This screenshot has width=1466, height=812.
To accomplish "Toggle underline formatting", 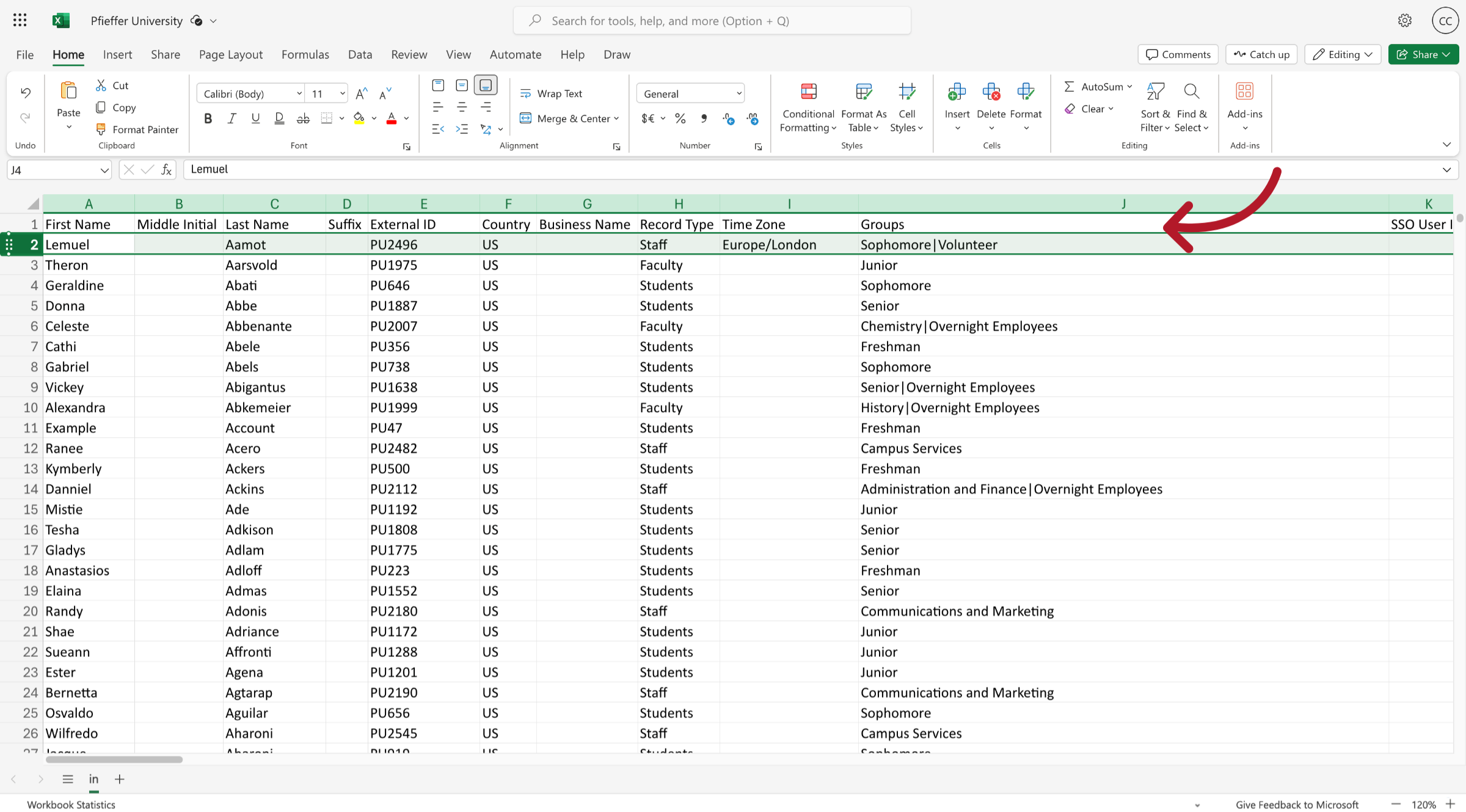I will click(x=255, y=118).
